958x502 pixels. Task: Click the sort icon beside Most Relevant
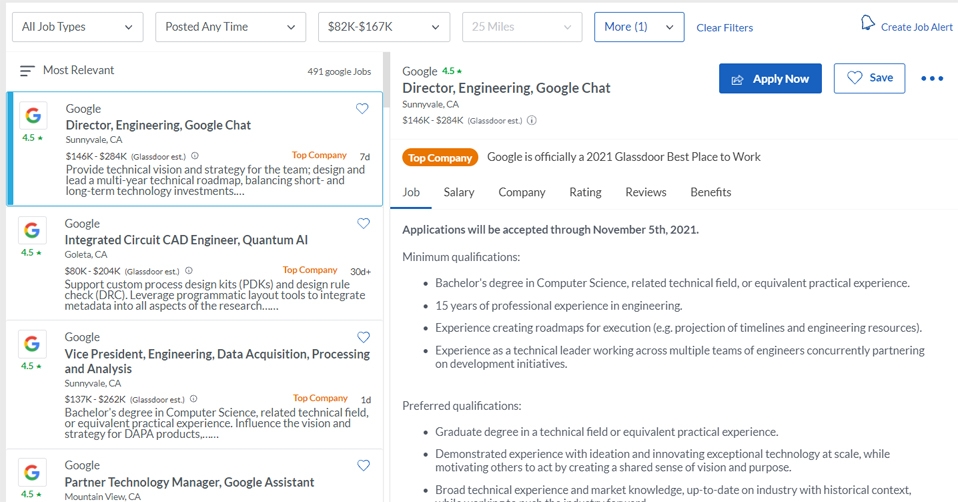tap(27, 71)
